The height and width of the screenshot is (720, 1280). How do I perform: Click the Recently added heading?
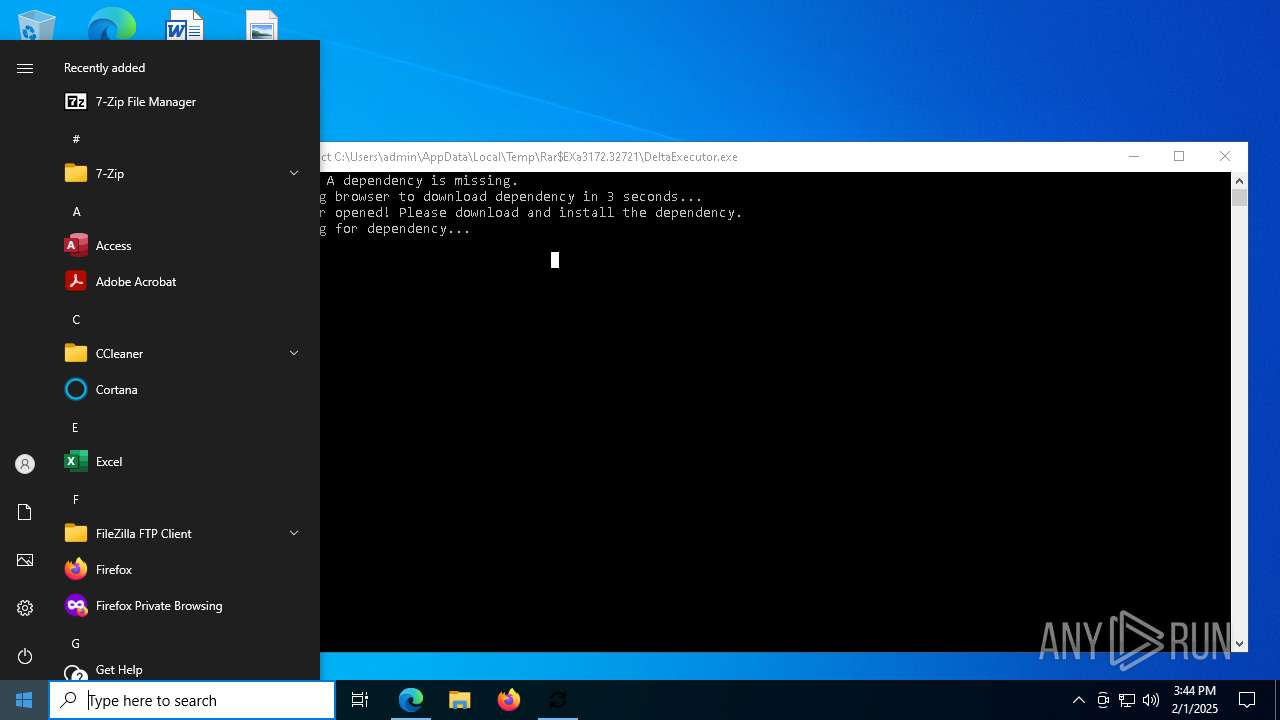pyautogui.click(x=105, y=68)
